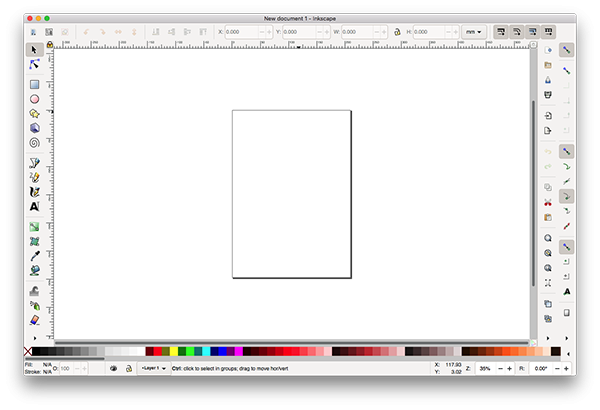Click the Save document icon
The height and width of the screenshot is (410, 600).
coord(548,80)
